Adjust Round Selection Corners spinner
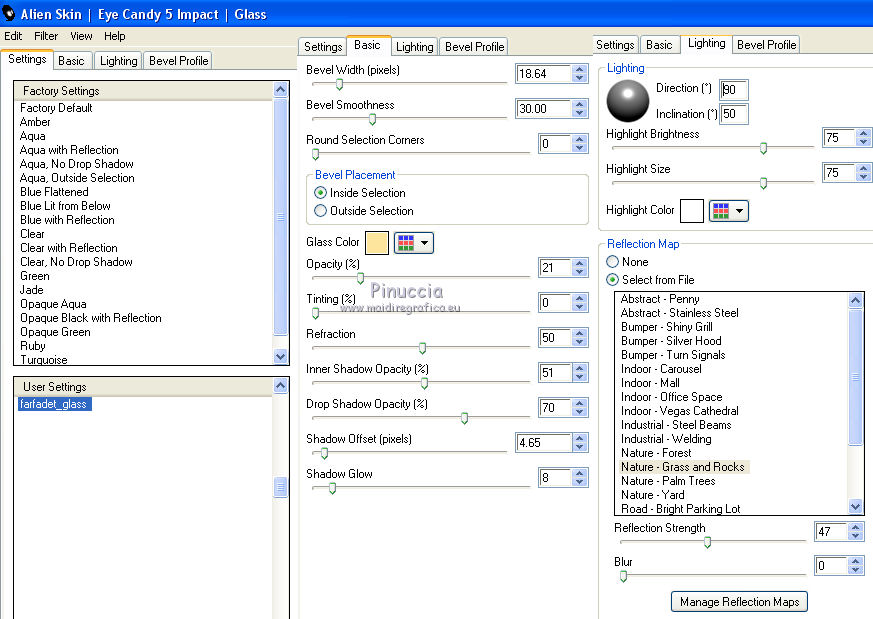Image resolution: width=873 pixels, height=619 pixels. [x=580, y=144]
